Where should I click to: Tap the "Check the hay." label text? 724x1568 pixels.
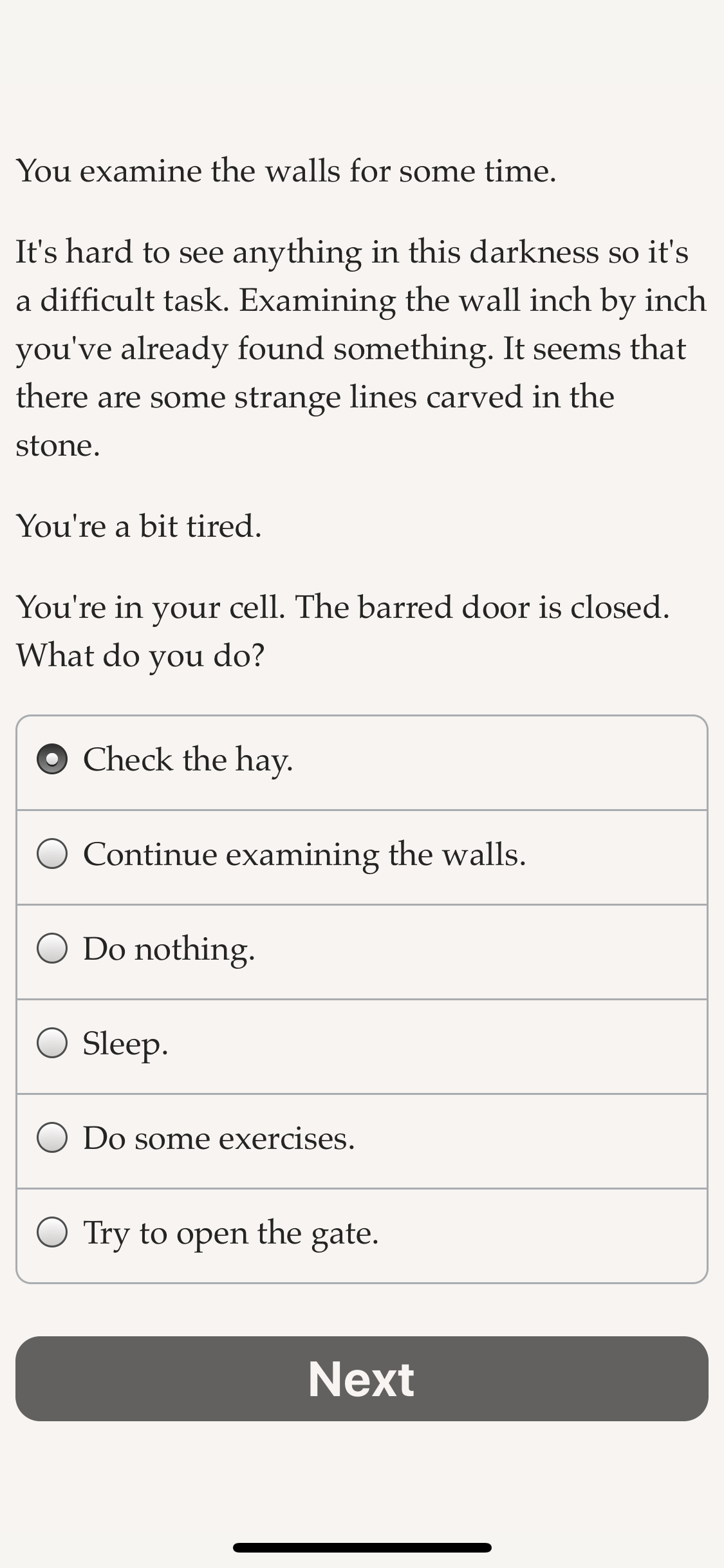[188, 760]
